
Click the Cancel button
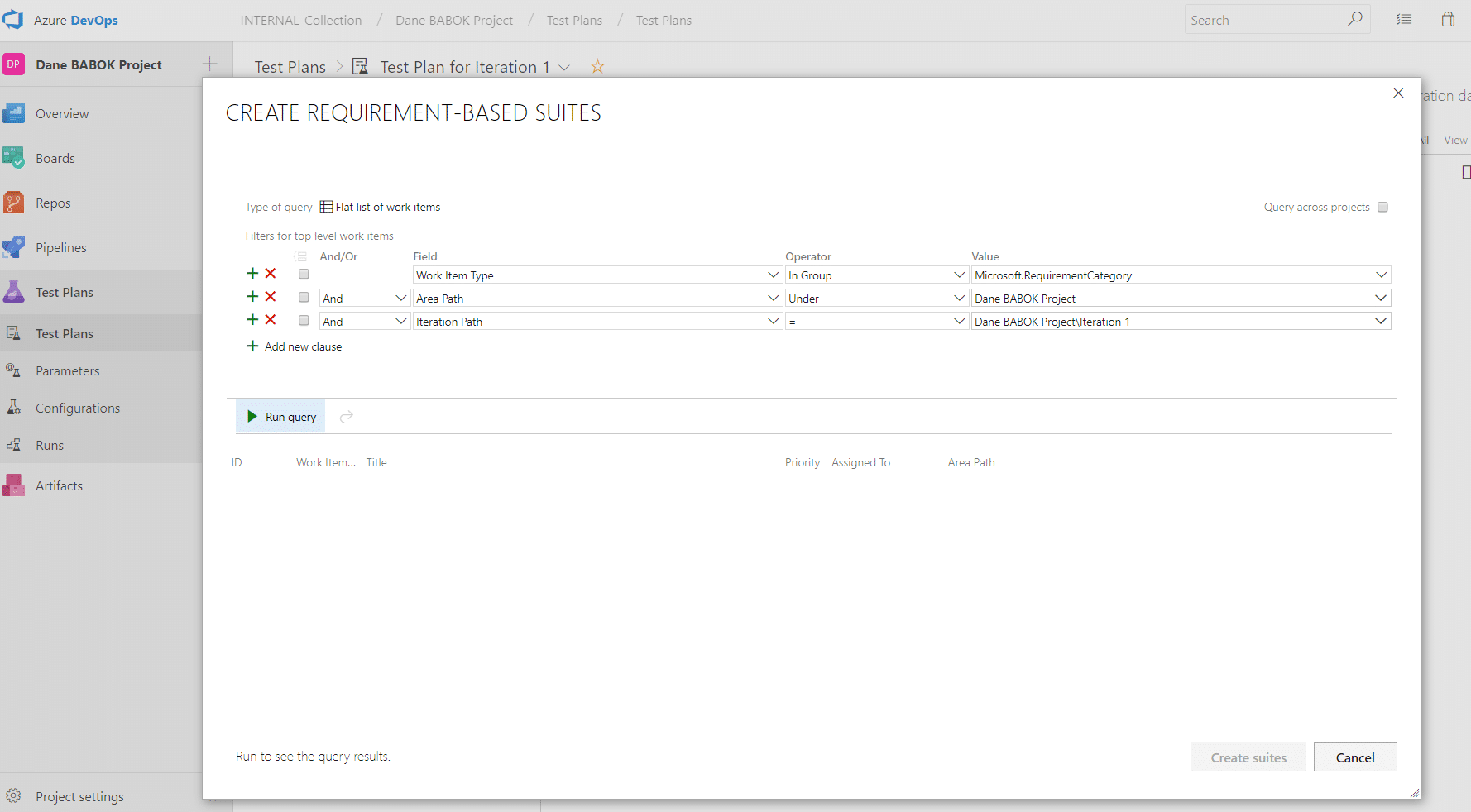coord(1355,757)
